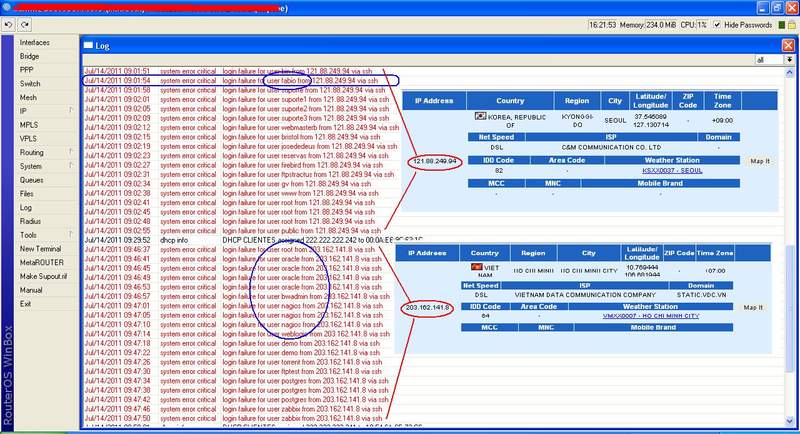The width and height of the screenshot is (800, 434).
Task: Toggle the Hide Passwords checkbox
Action: pyautogui.click(x=717, y=24)
